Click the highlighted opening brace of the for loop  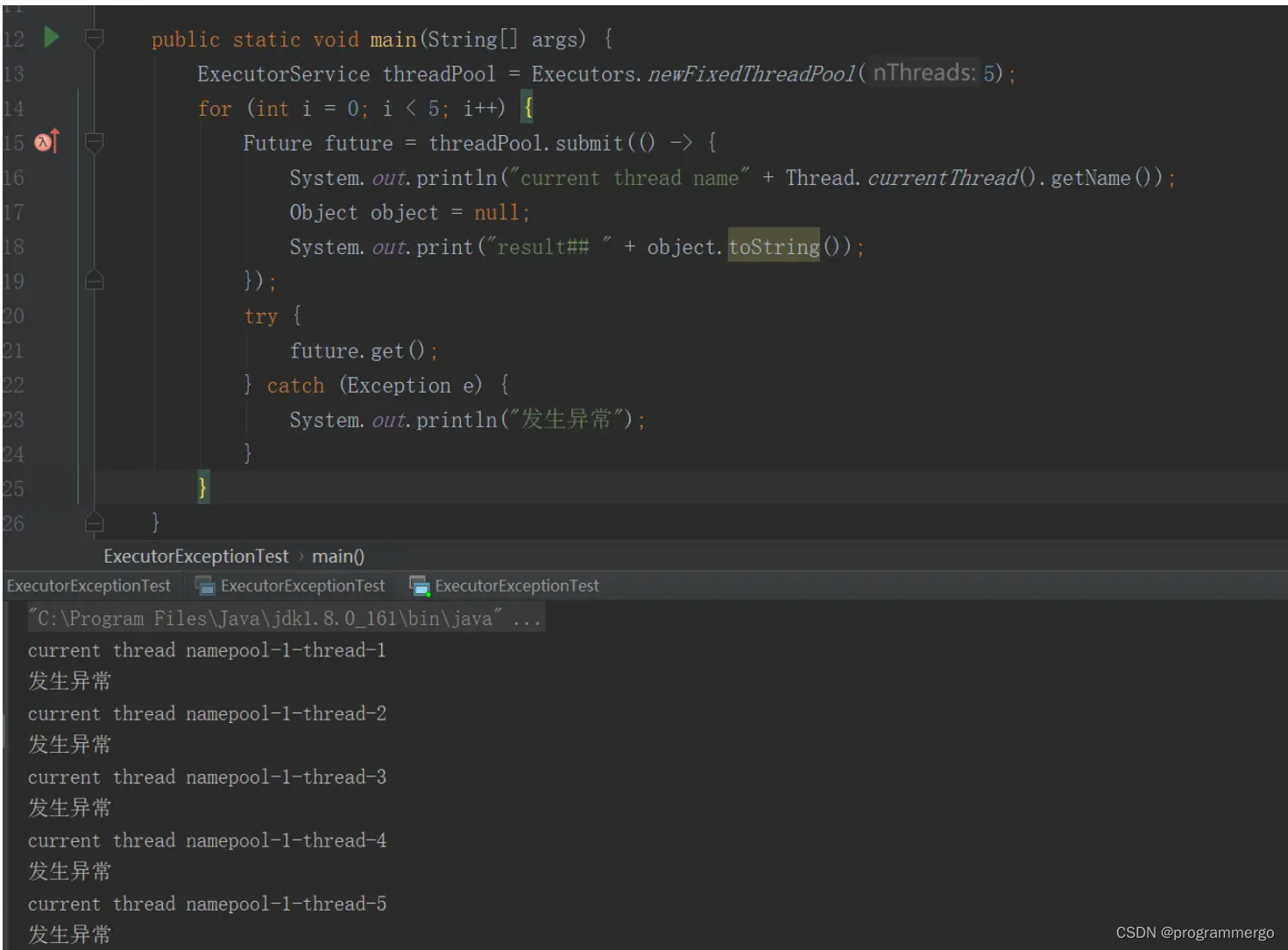[527, 108]
